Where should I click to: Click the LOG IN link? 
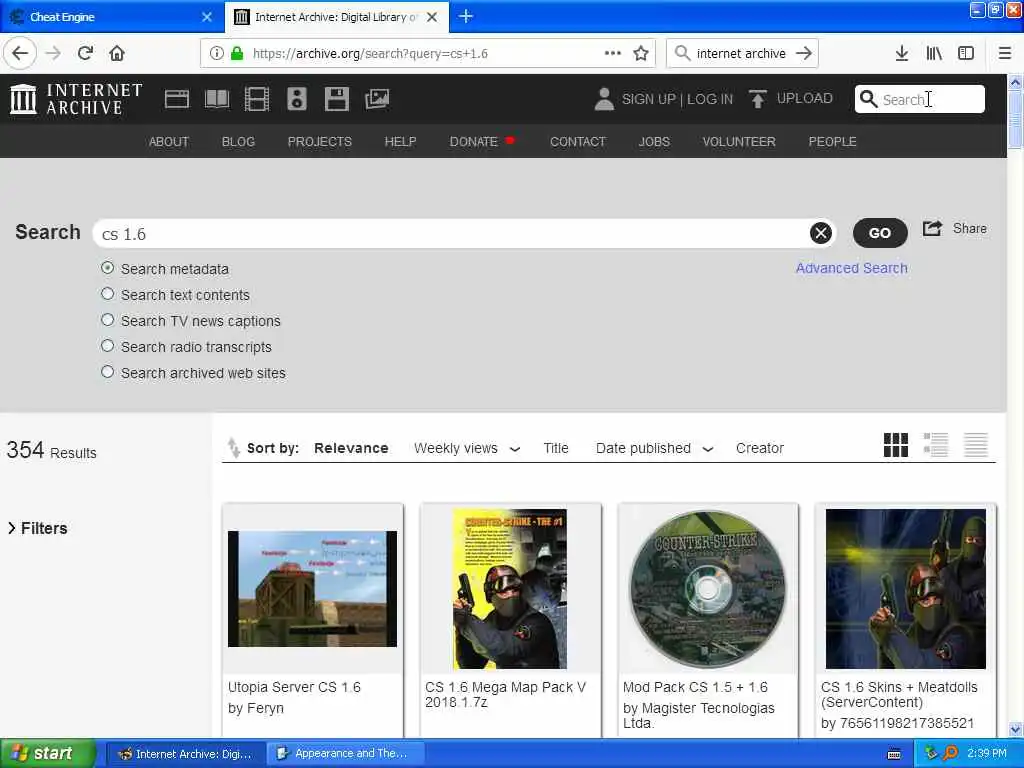710,99
